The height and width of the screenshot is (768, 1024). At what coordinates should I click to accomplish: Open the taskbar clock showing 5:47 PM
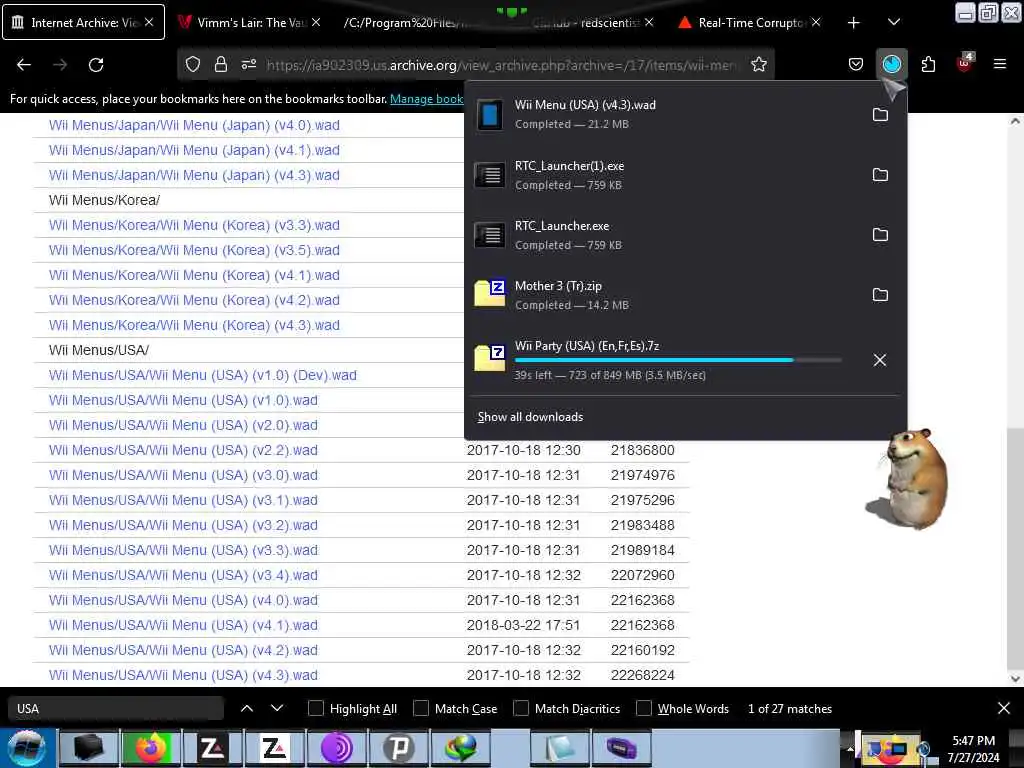point(974,749)
